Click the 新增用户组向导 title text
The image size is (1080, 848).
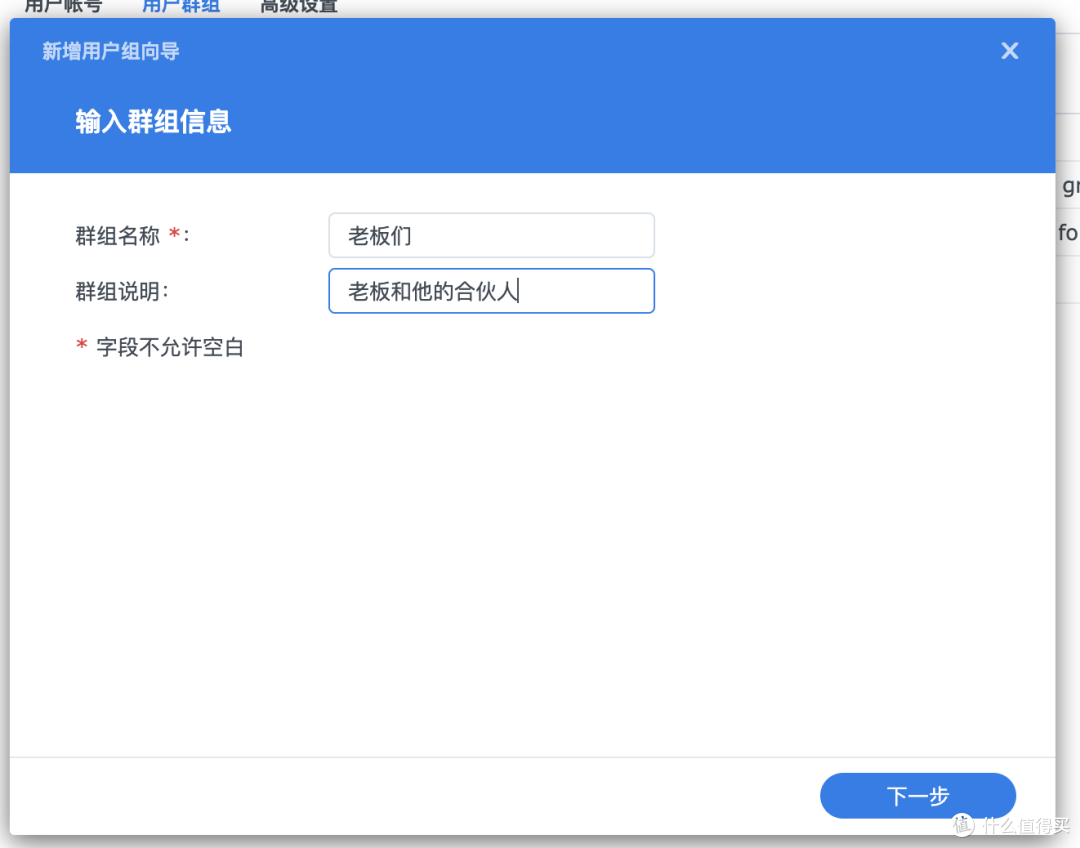(111, 51)
